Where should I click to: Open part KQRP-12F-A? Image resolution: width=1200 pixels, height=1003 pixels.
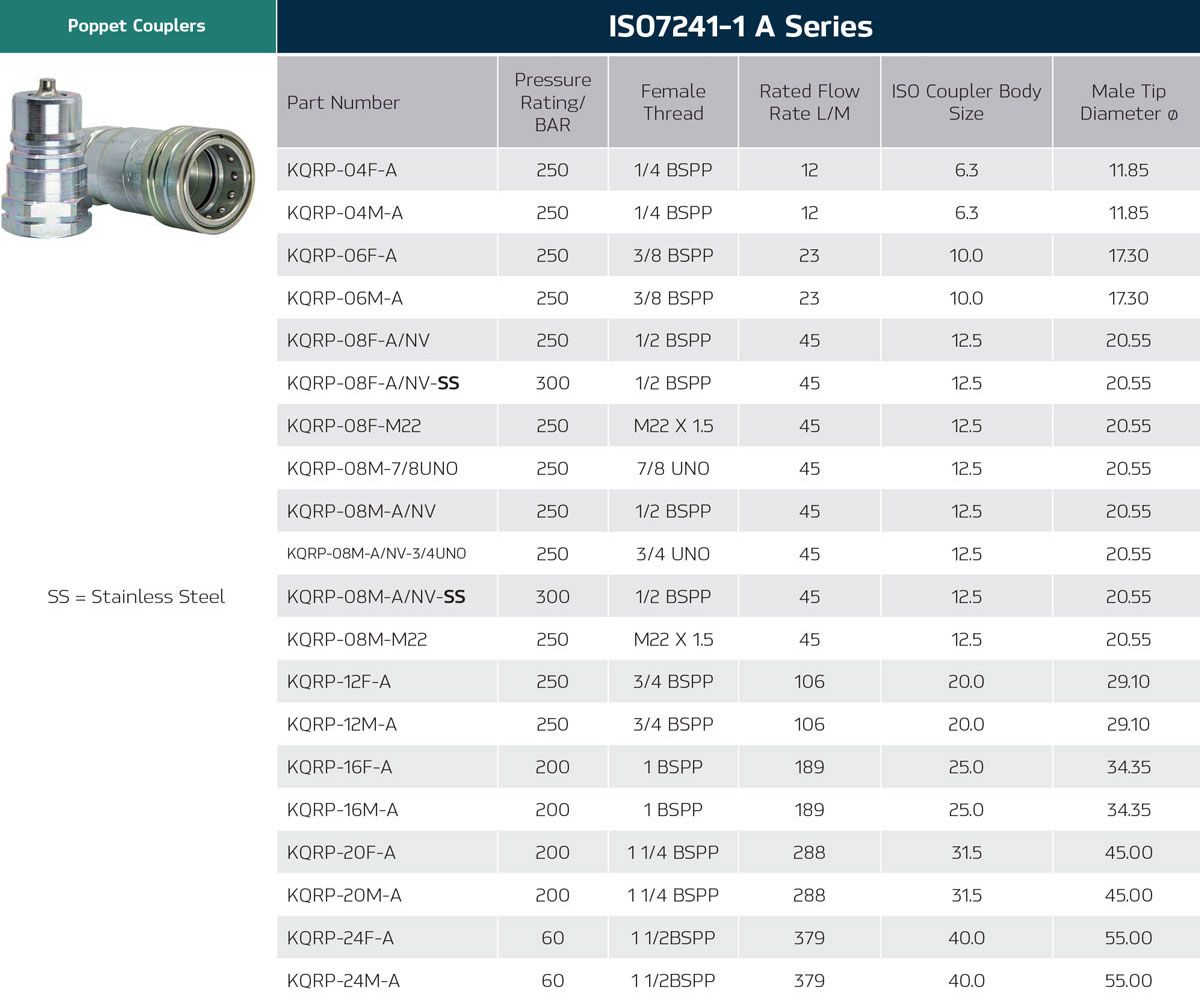pyautogui.click(x=339, y=682)
